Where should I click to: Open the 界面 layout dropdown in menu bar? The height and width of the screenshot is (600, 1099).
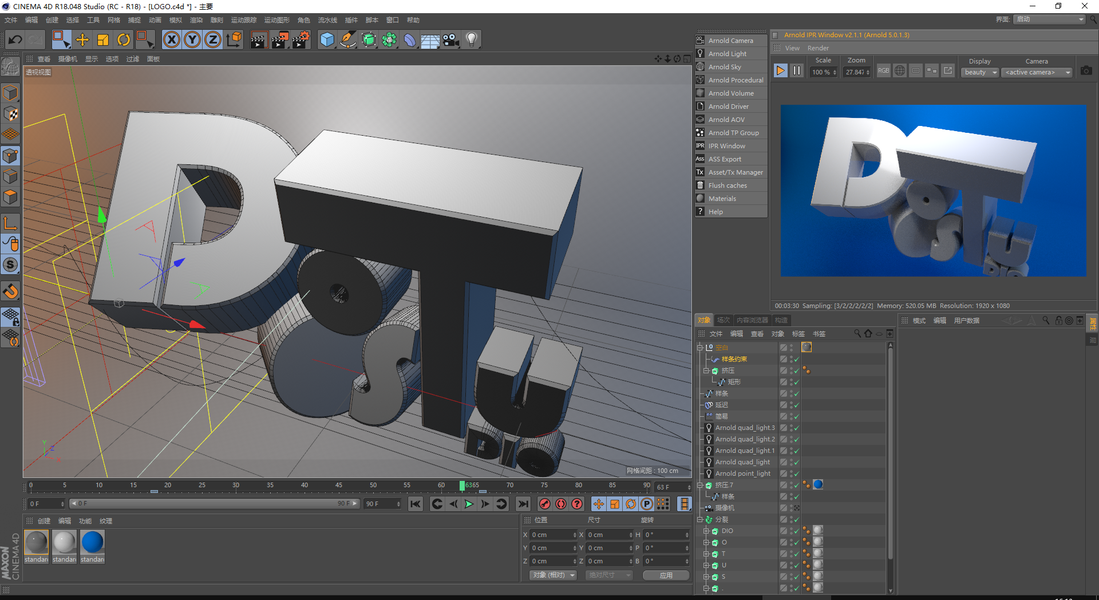point(1049,20)
